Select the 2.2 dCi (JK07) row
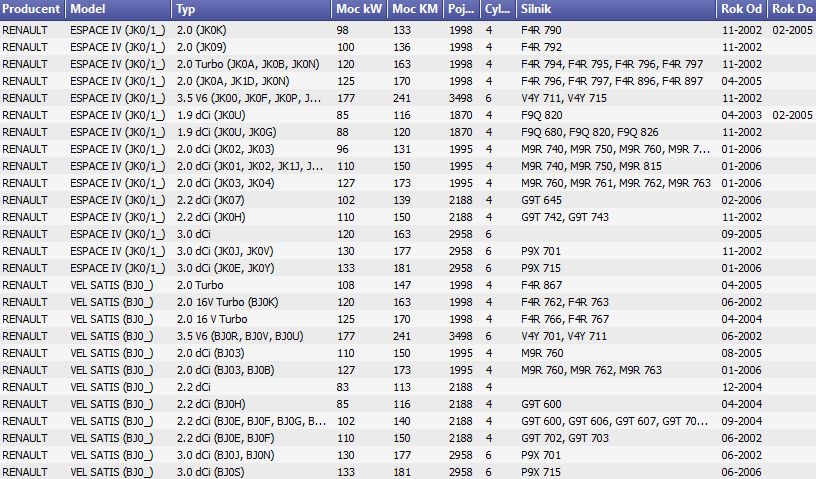The image size is (816, 479). pos(408,200)
